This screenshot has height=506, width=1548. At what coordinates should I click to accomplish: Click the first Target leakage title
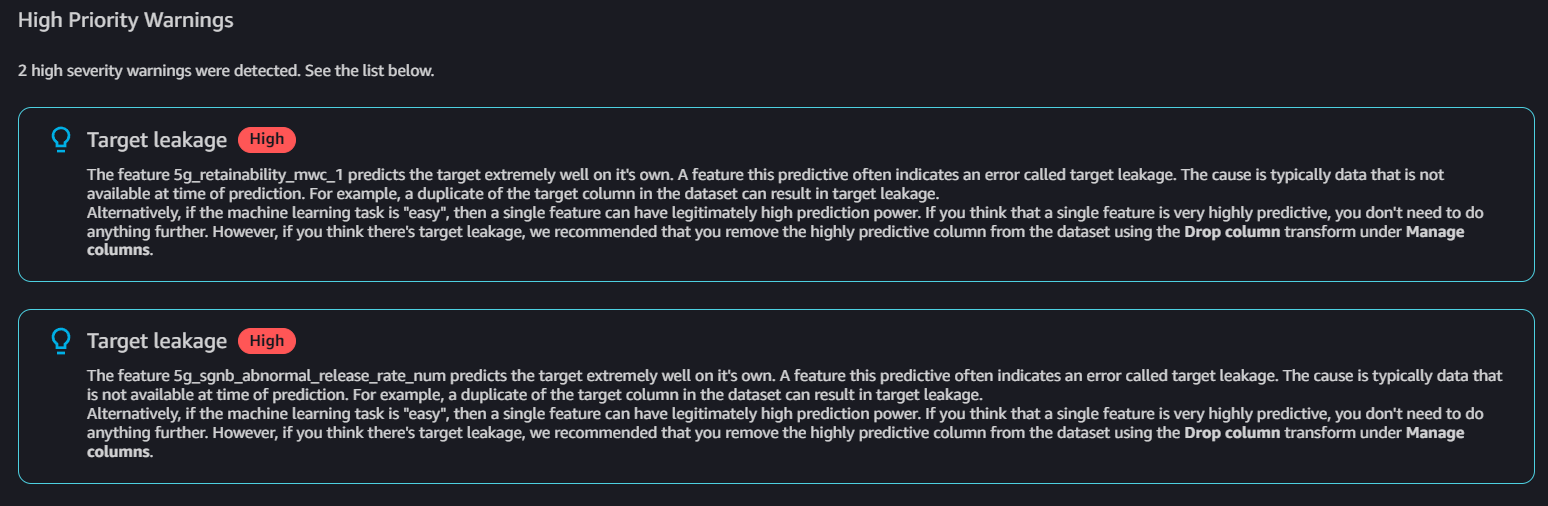coord(157,140)
